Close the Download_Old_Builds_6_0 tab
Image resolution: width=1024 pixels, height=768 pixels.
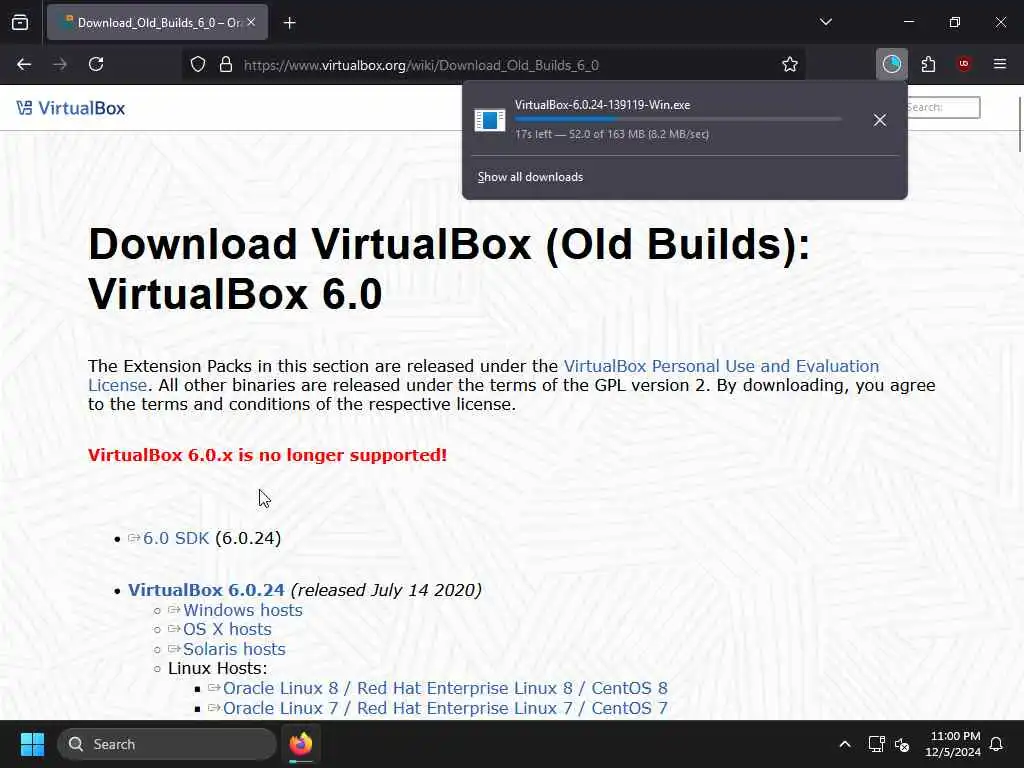(251, 22)
